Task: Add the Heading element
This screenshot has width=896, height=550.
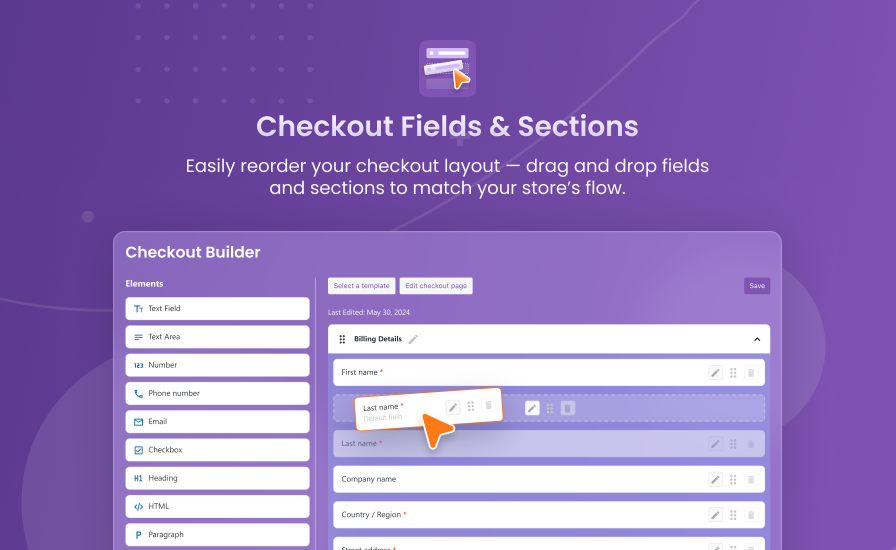Action: (217, 478)
